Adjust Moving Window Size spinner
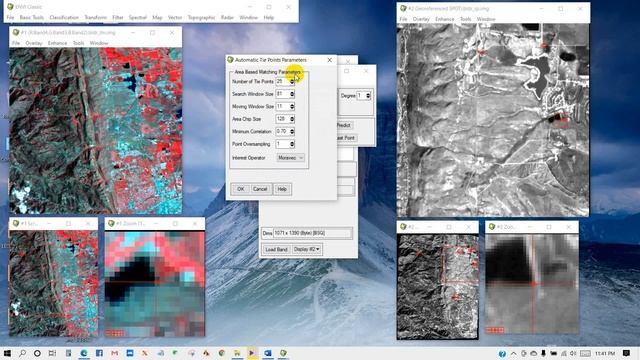Viewport: 640px width, 360px height. (292, 107)
